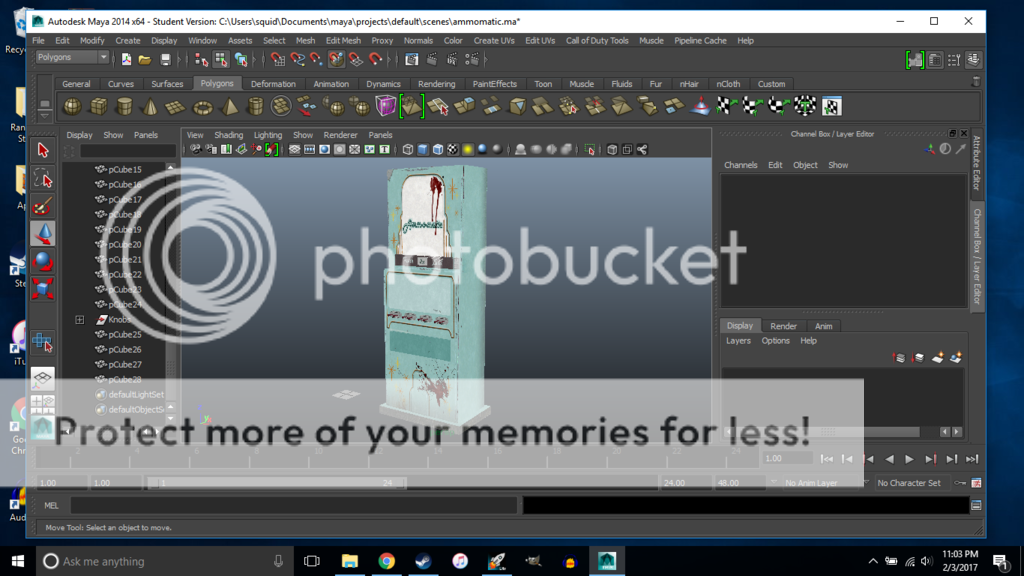Viewport: 1024px width, 576px height.
Task: Select the Scale Tool cube icon
Action: point(43,289)
